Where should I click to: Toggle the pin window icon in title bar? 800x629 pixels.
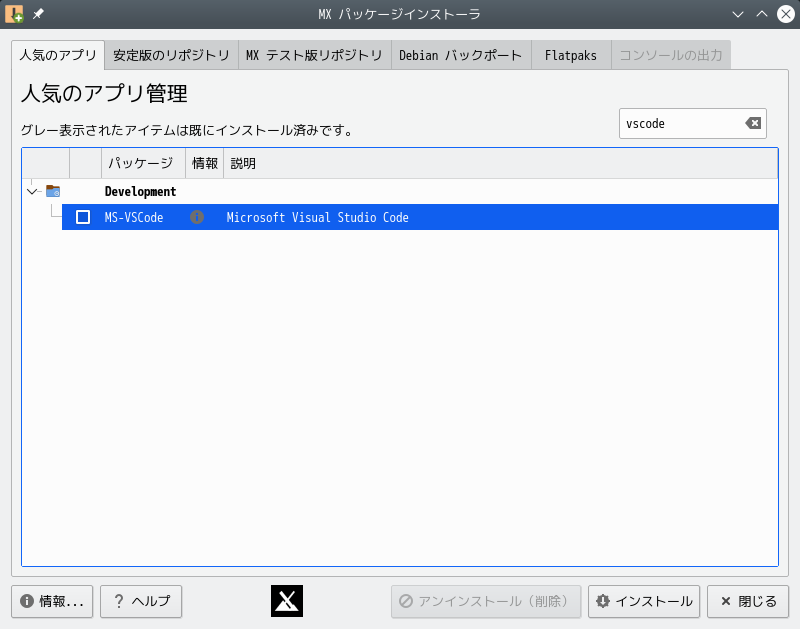click(38, 14)
